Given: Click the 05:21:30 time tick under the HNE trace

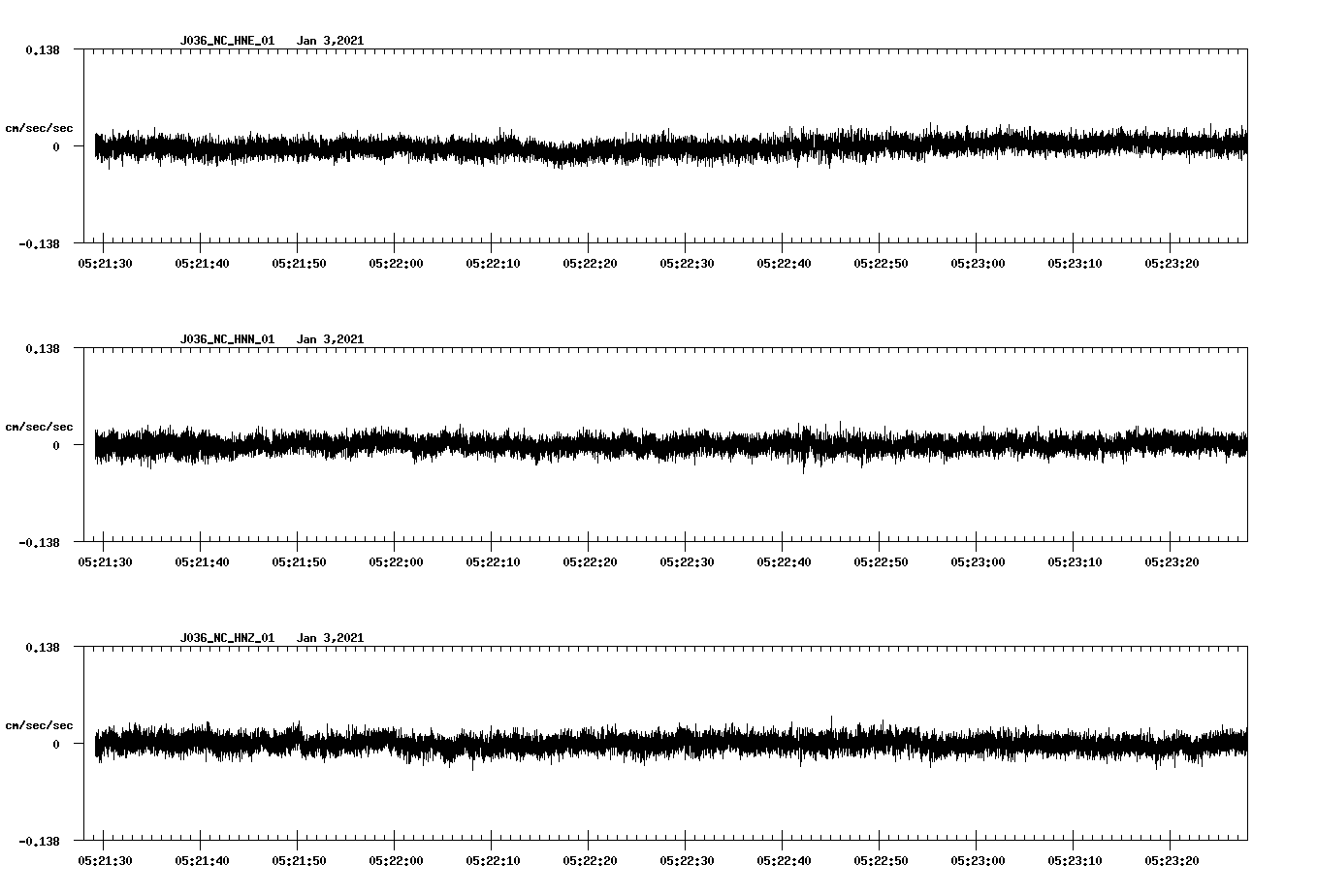Looking at the screenshot, I should [104, 262].
